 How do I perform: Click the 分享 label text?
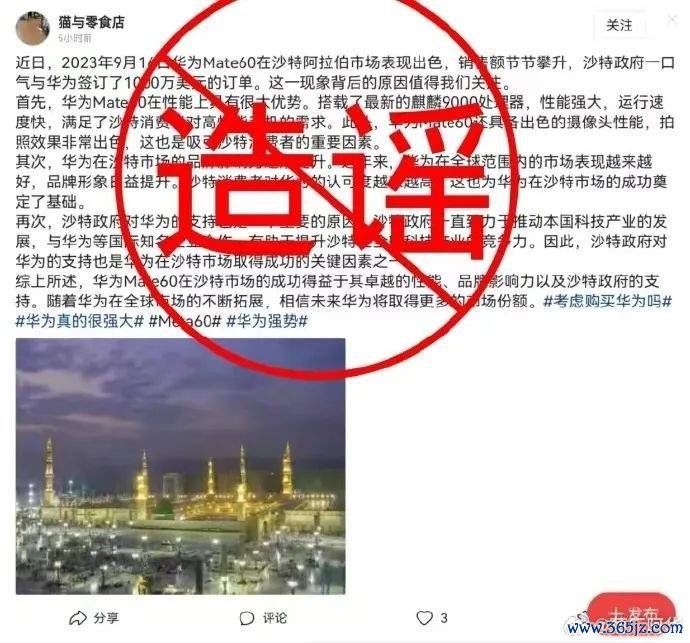tap(106, 618)
